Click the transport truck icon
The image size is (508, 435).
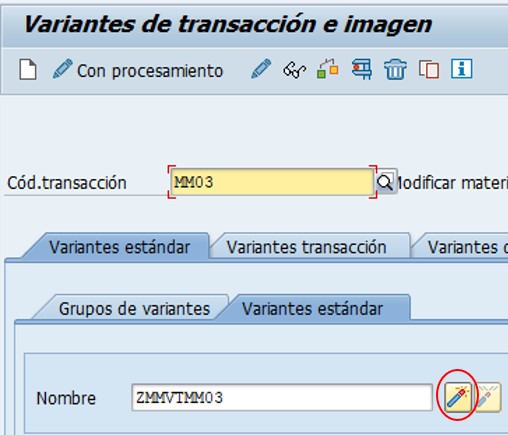tap(362, 69)
